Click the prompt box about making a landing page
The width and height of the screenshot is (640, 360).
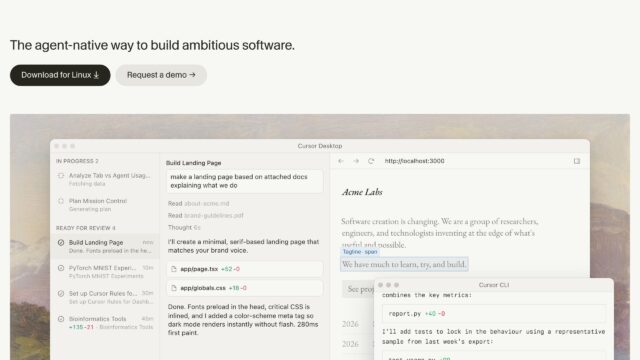coord(245,181)
